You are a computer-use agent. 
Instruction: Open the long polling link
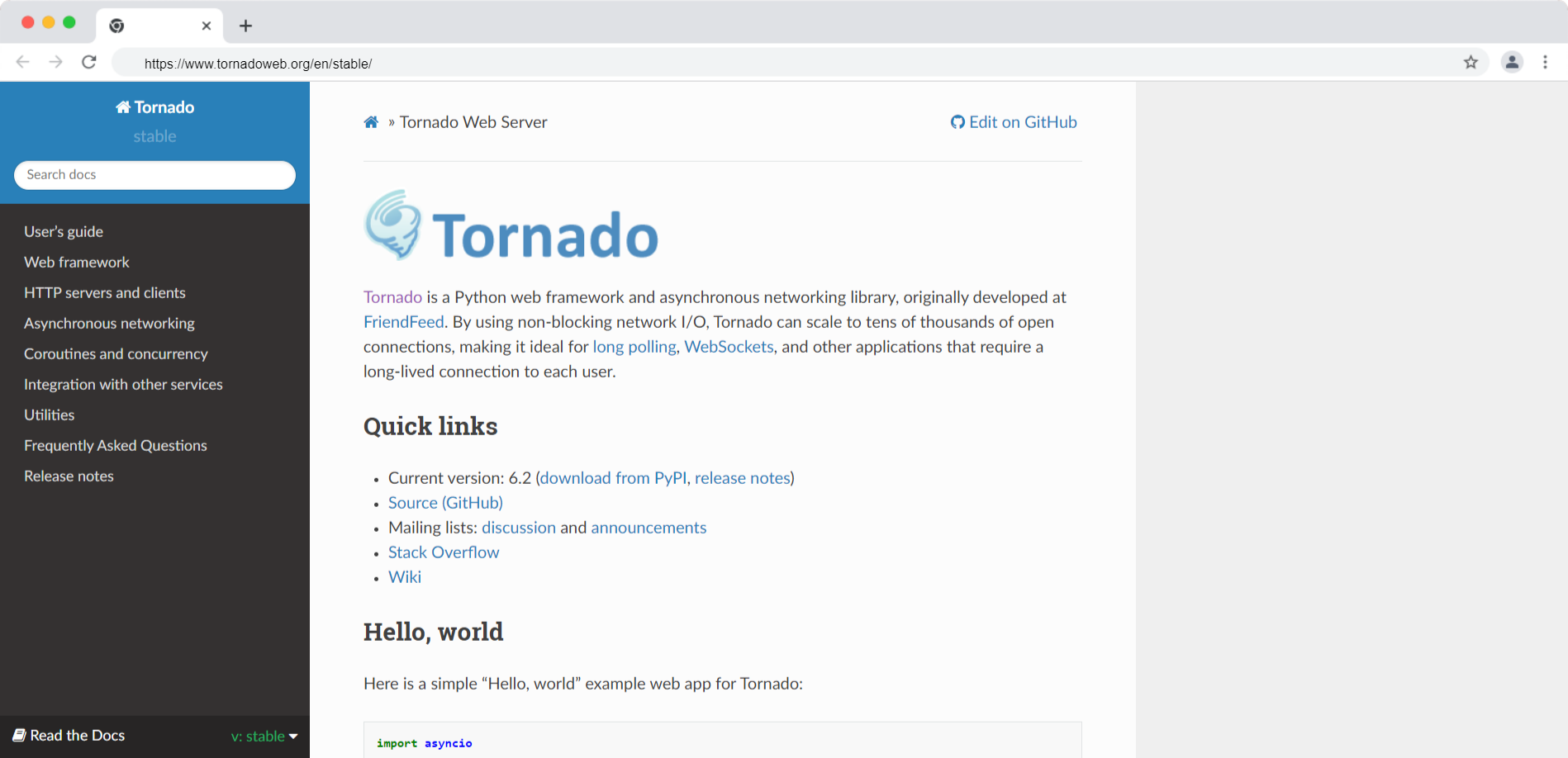click(634, 347)
